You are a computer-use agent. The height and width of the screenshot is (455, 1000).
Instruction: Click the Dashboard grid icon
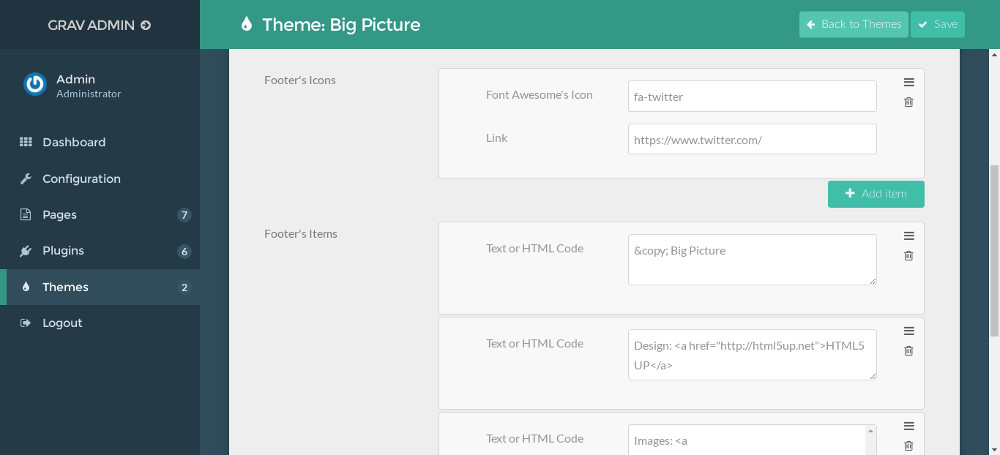click(26, 142)
